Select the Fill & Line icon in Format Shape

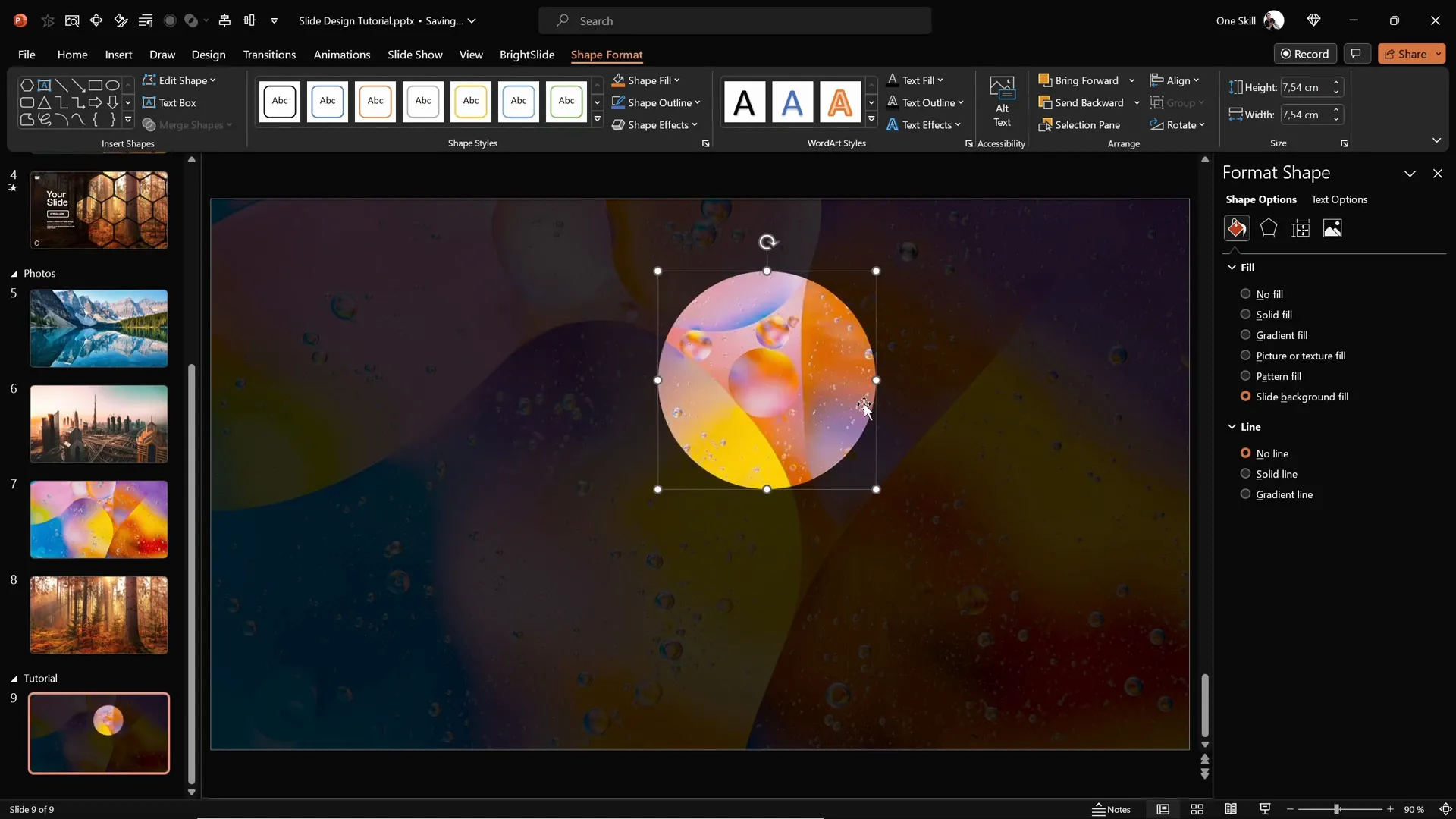pos(1237,228)
